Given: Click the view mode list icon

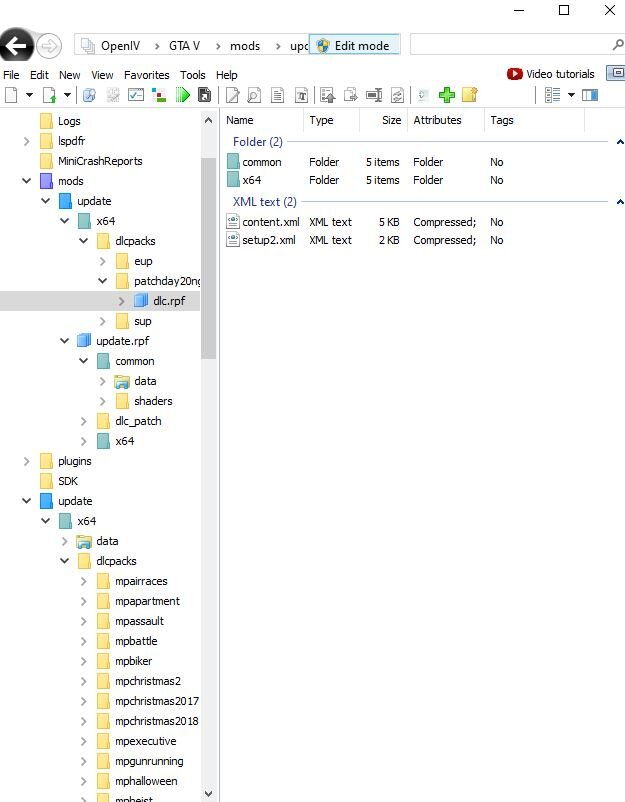Looking at the screenshot, I should pyautogui.click(x=552, y=95).
